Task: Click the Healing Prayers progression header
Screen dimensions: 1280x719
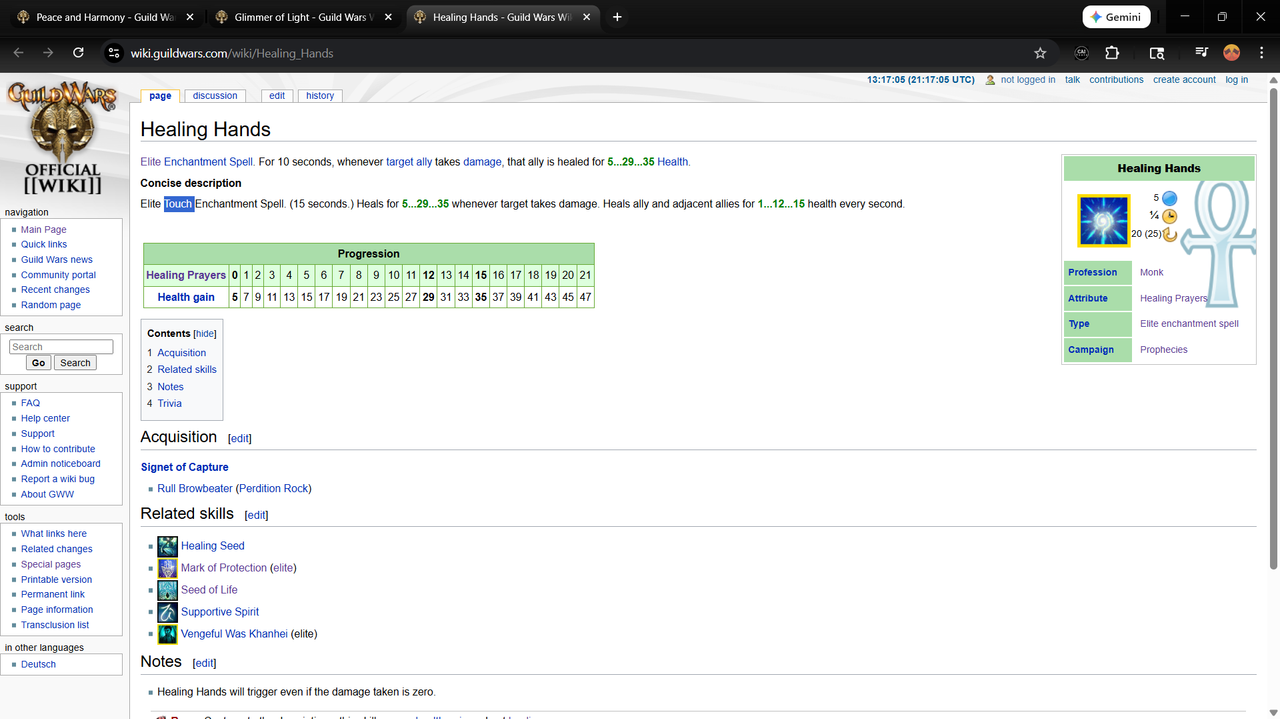Action: tap(186, 275)
